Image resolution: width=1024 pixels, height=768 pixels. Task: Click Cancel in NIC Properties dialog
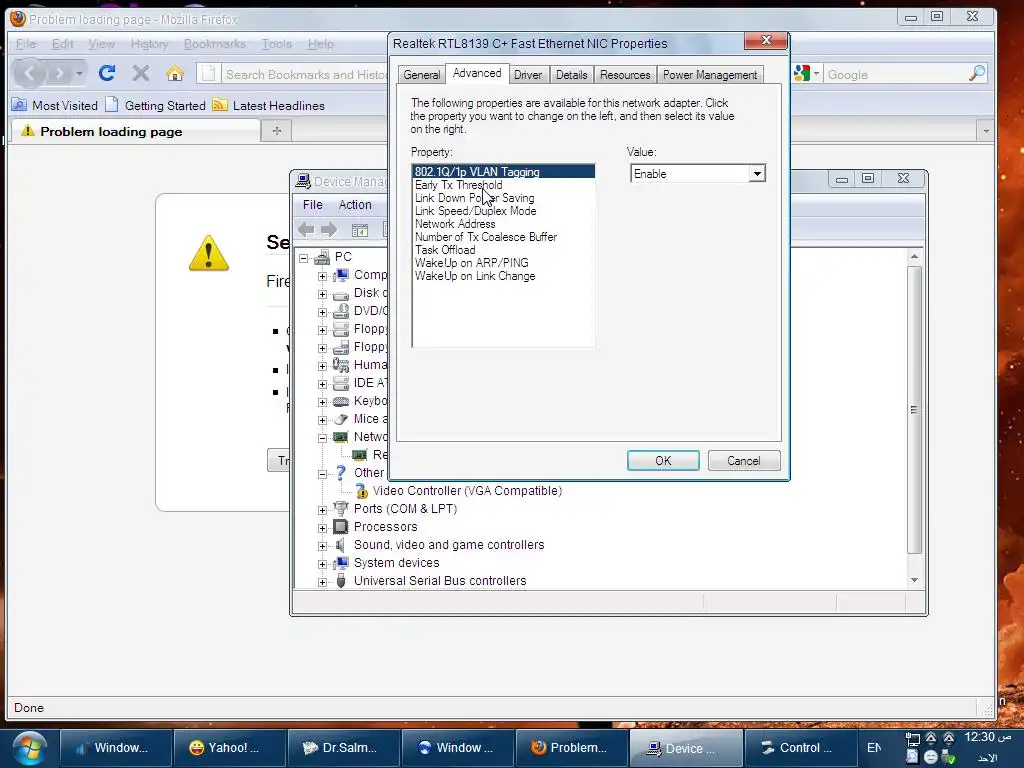pyautogui.click(x=744, y=460)
